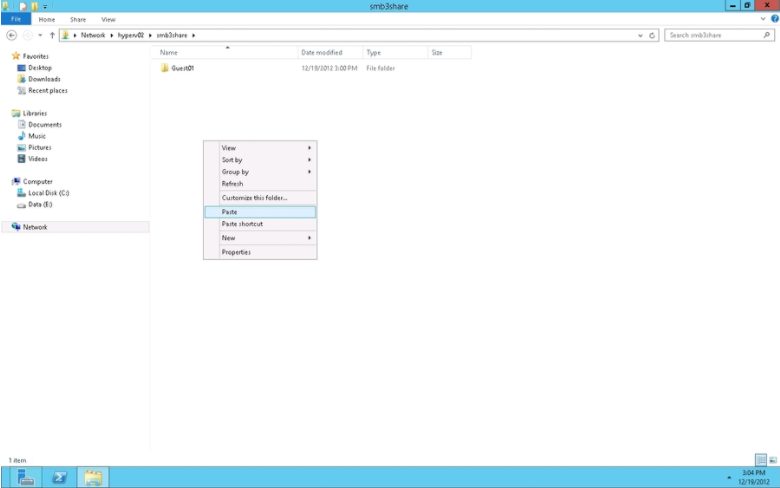
Task: Select Computer in the navigation pane
Action: pos(37,182)
